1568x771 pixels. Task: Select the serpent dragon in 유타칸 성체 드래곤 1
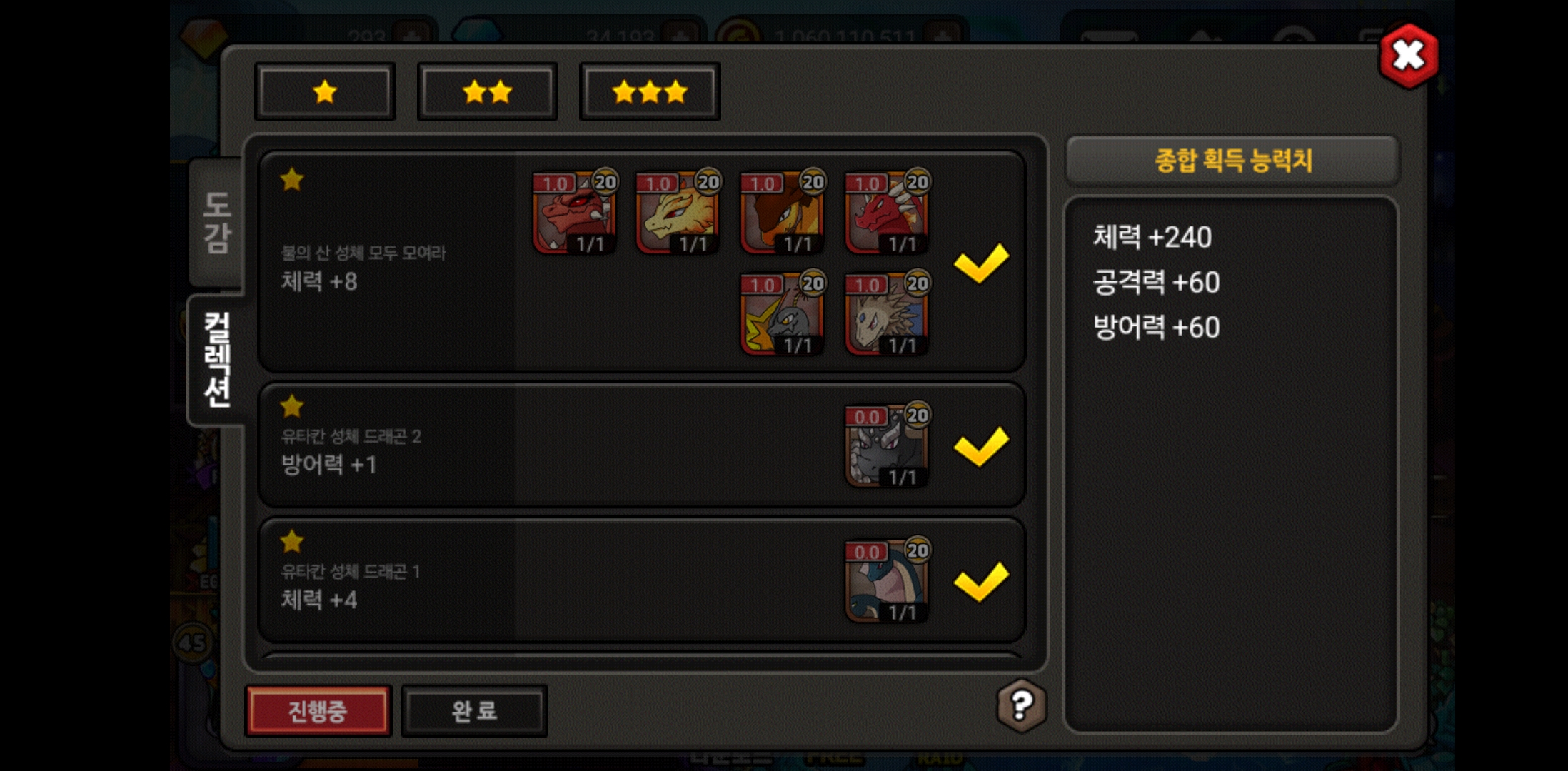[886, 581]
